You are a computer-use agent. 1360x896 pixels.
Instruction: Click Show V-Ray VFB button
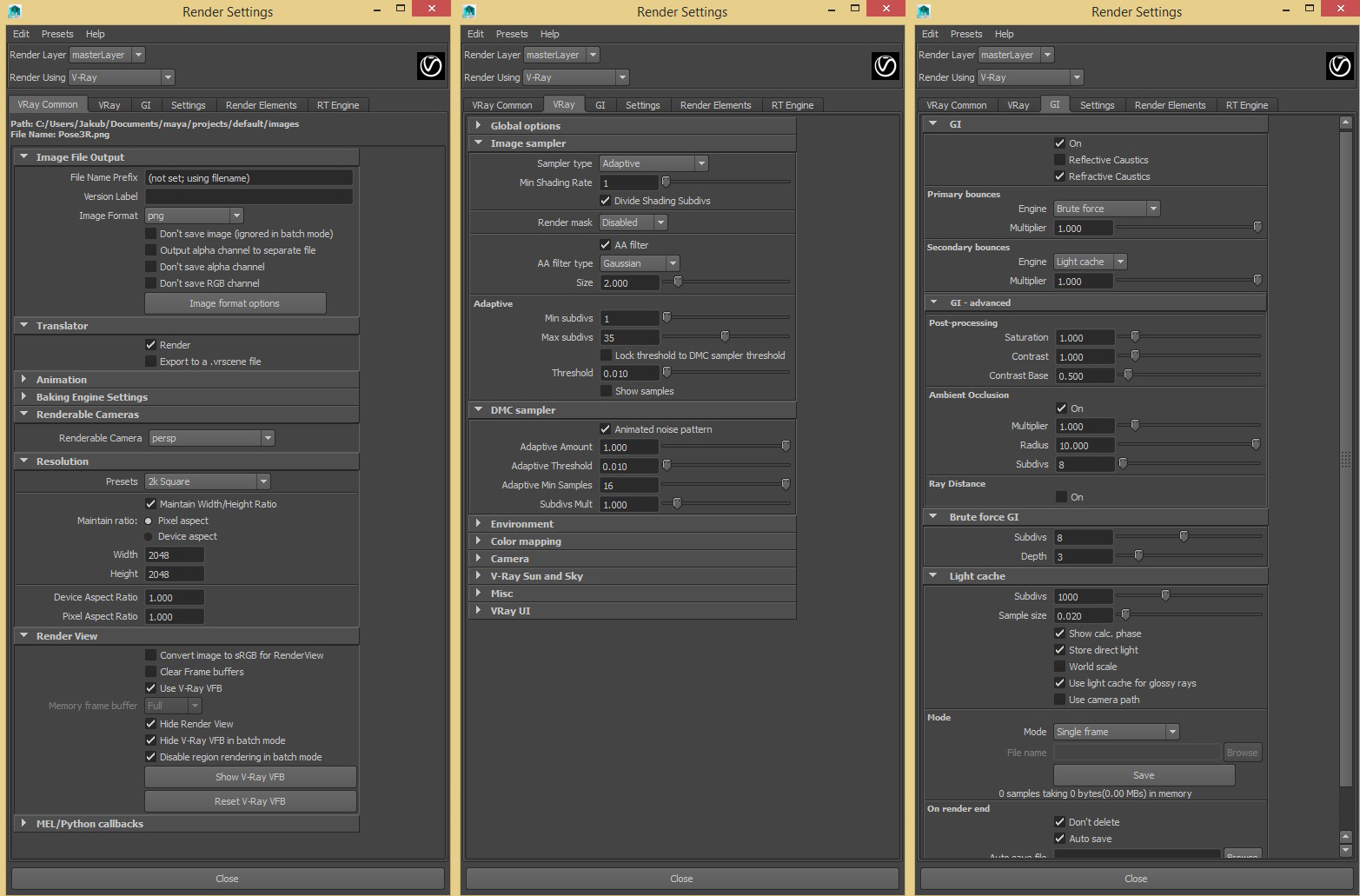pyautogui.click(x=250, y=777)
